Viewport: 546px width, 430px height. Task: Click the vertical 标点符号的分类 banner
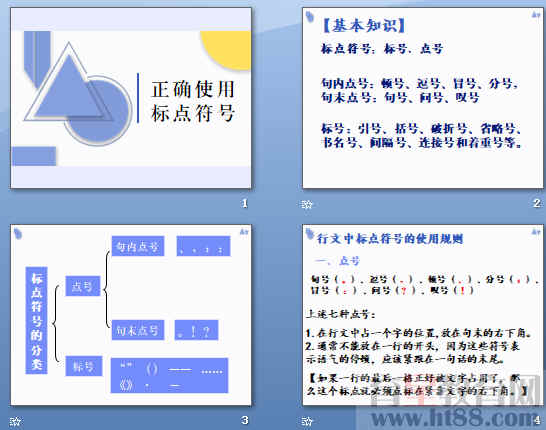click(37, 320)
